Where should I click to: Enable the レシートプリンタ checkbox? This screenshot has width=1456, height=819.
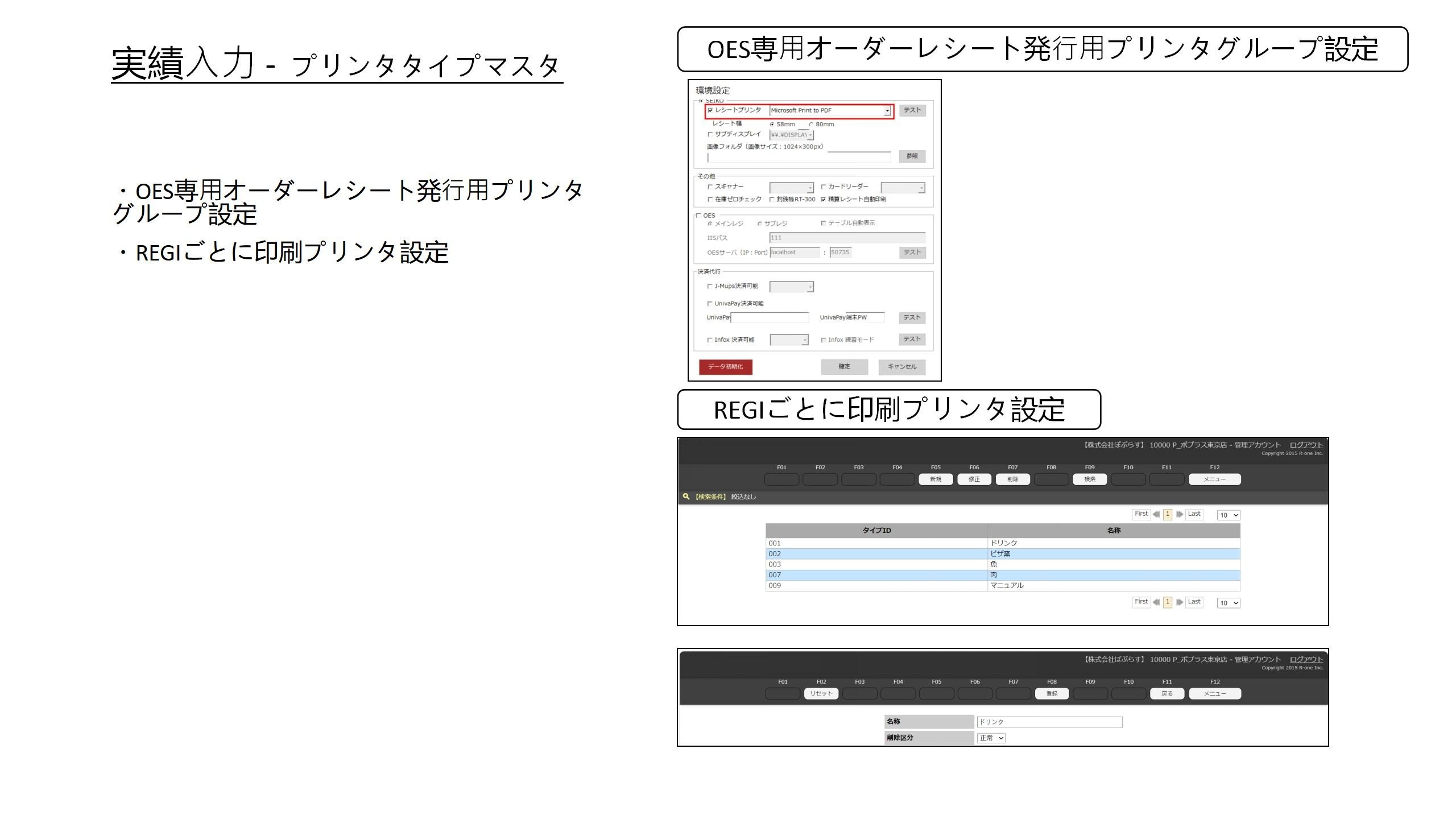(x=710, y=110)
